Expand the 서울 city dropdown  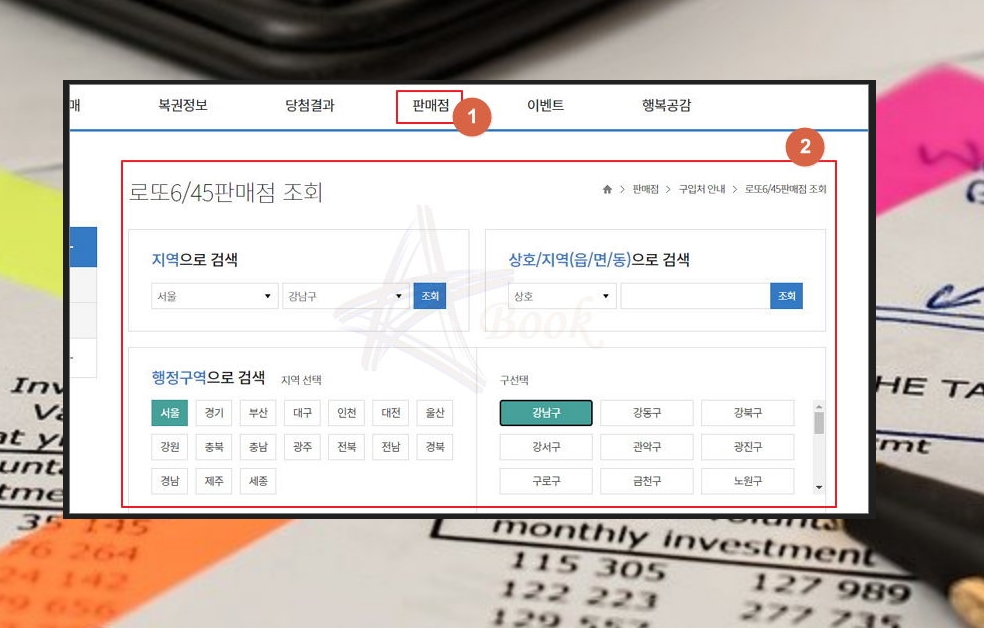pyautogui.click(x=214, y=296)
